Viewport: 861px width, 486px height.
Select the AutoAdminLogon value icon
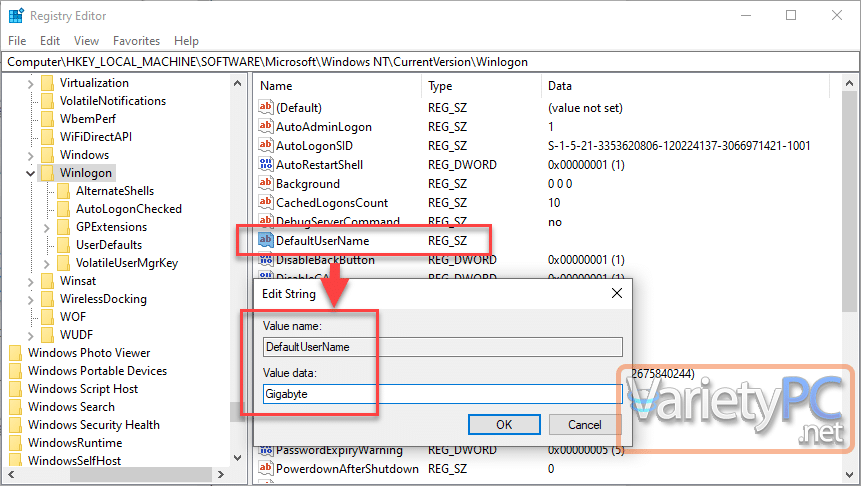[266, 126]
